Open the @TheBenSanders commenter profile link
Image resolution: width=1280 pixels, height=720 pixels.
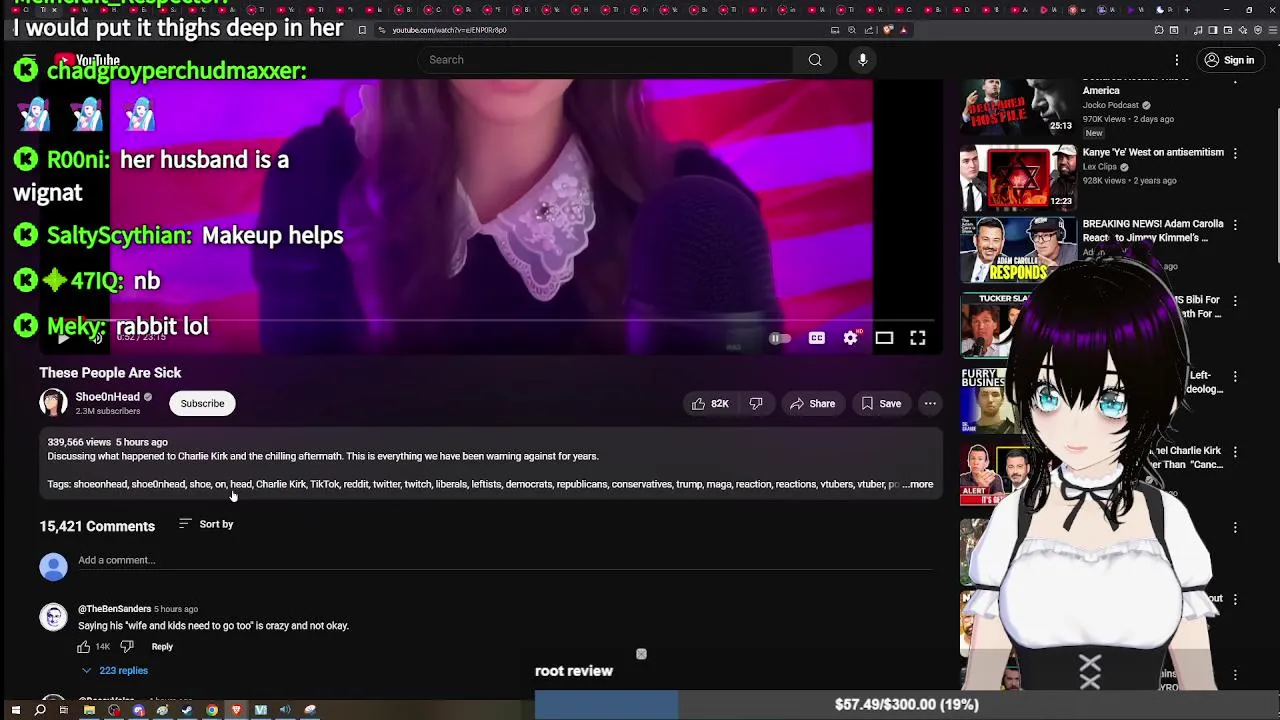[114, 609]
